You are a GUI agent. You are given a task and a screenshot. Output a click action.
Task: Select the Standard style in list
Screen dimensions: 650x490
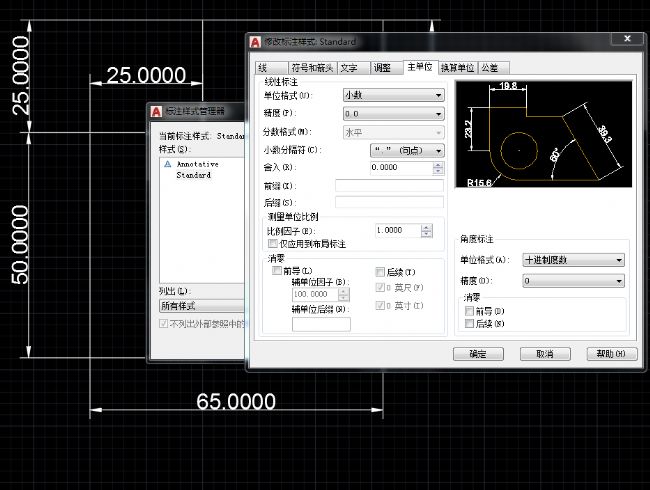[194, 175]
